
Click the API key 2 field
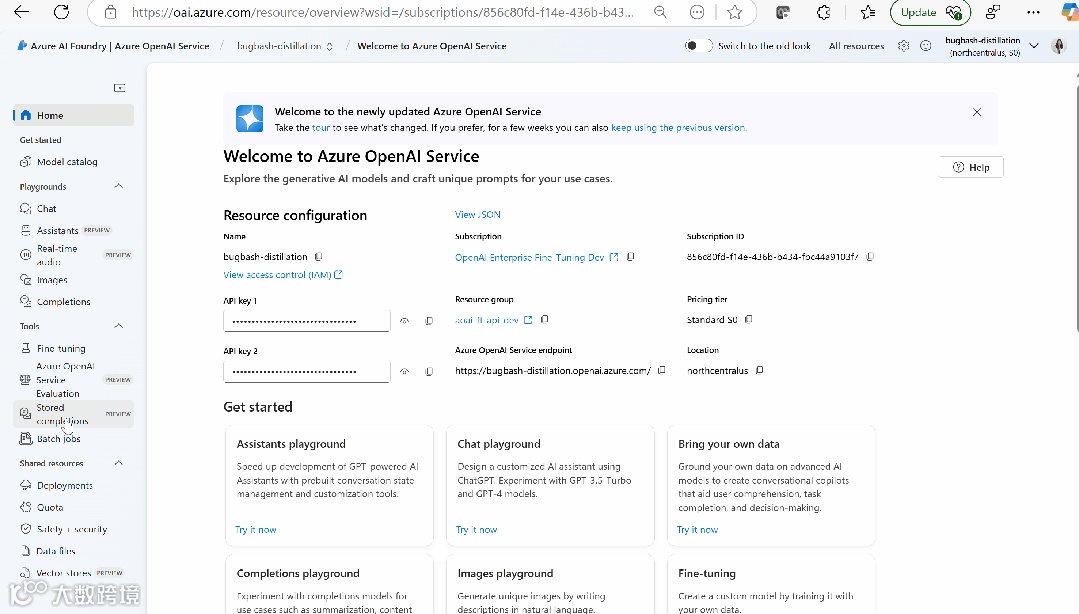[306, 372]
